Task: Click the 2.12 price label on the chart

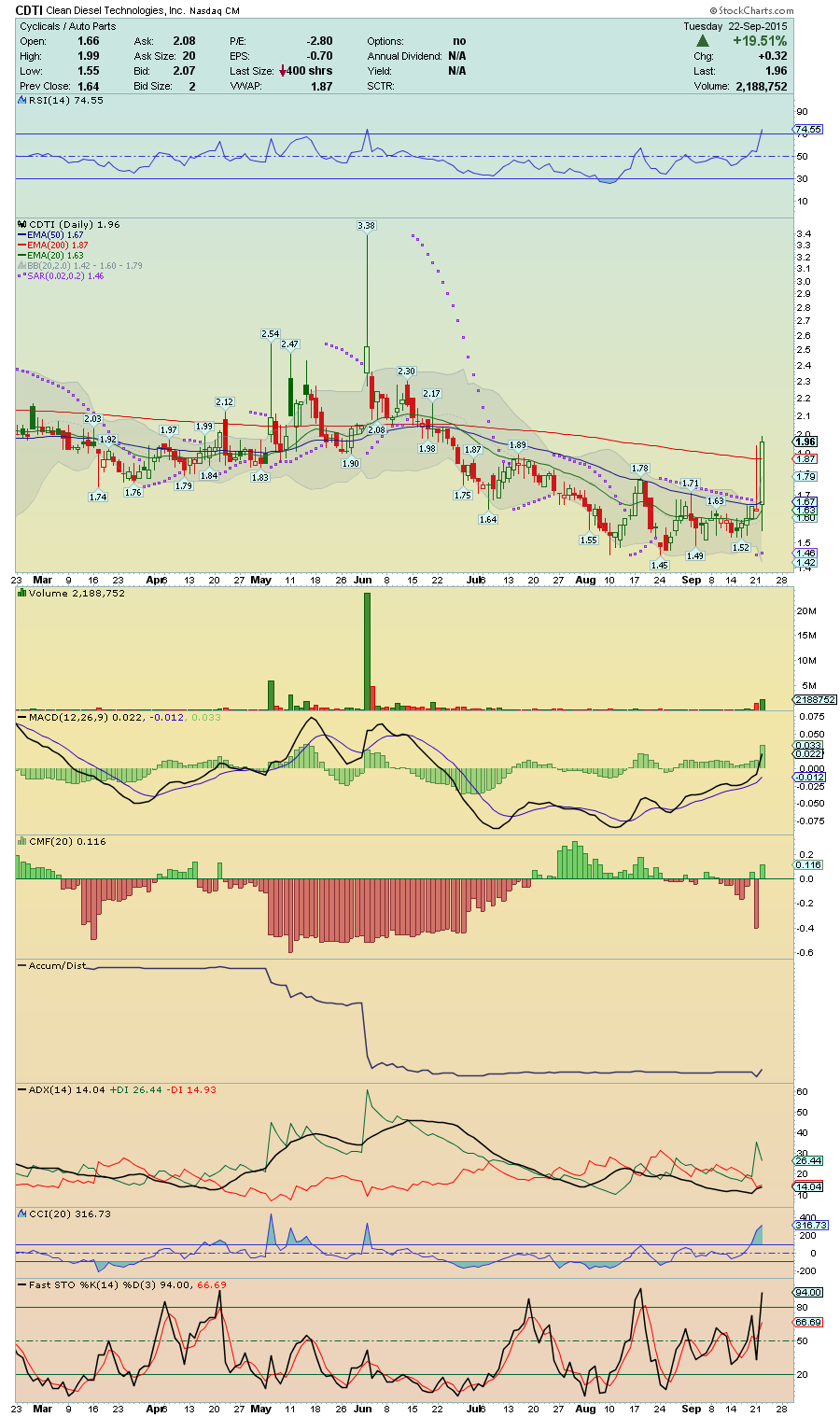Action: coord(224,402)
